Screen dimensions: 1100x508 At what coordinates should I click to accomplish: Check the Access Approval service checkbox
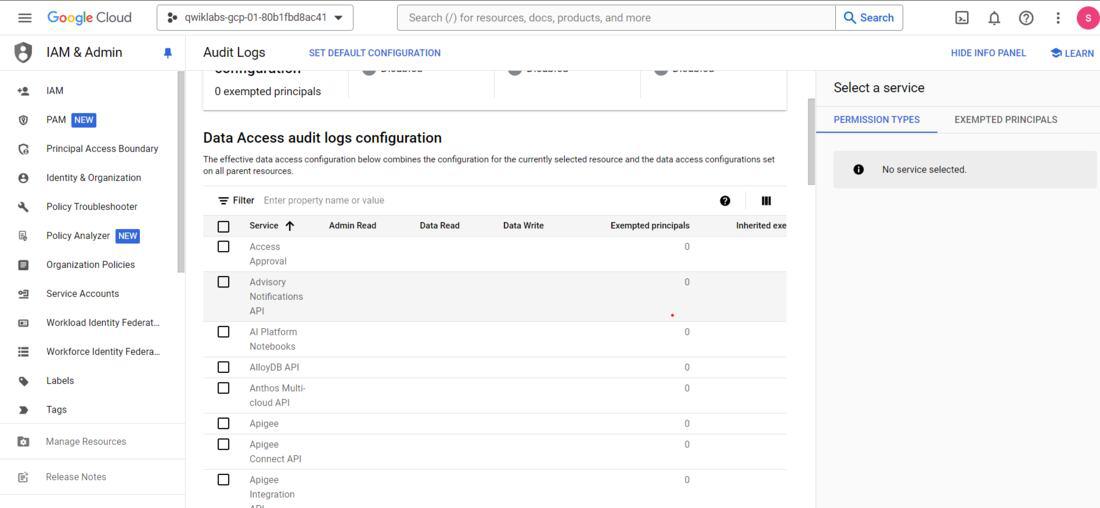224,247
